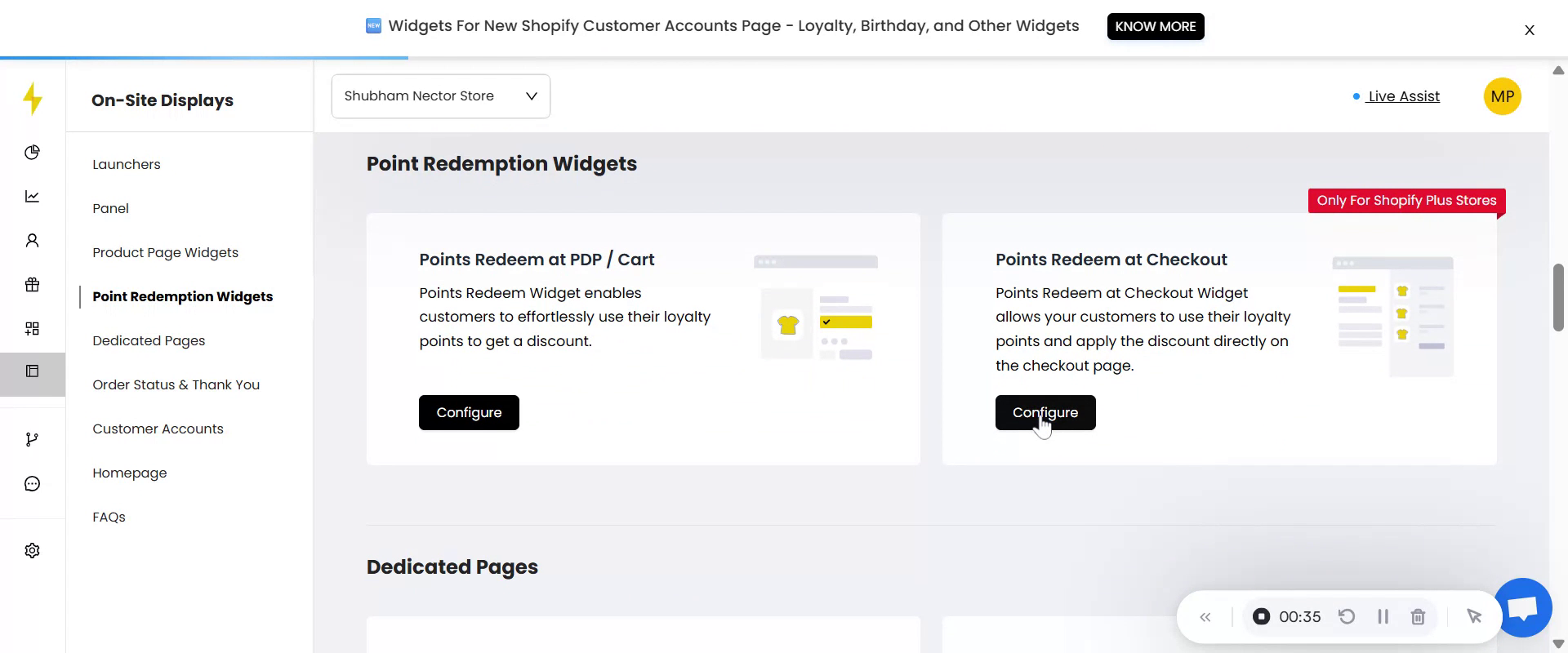Viewport: 1568px width, 653px height.
Task: Open the settings gear icon
Action: pos(32,551)
